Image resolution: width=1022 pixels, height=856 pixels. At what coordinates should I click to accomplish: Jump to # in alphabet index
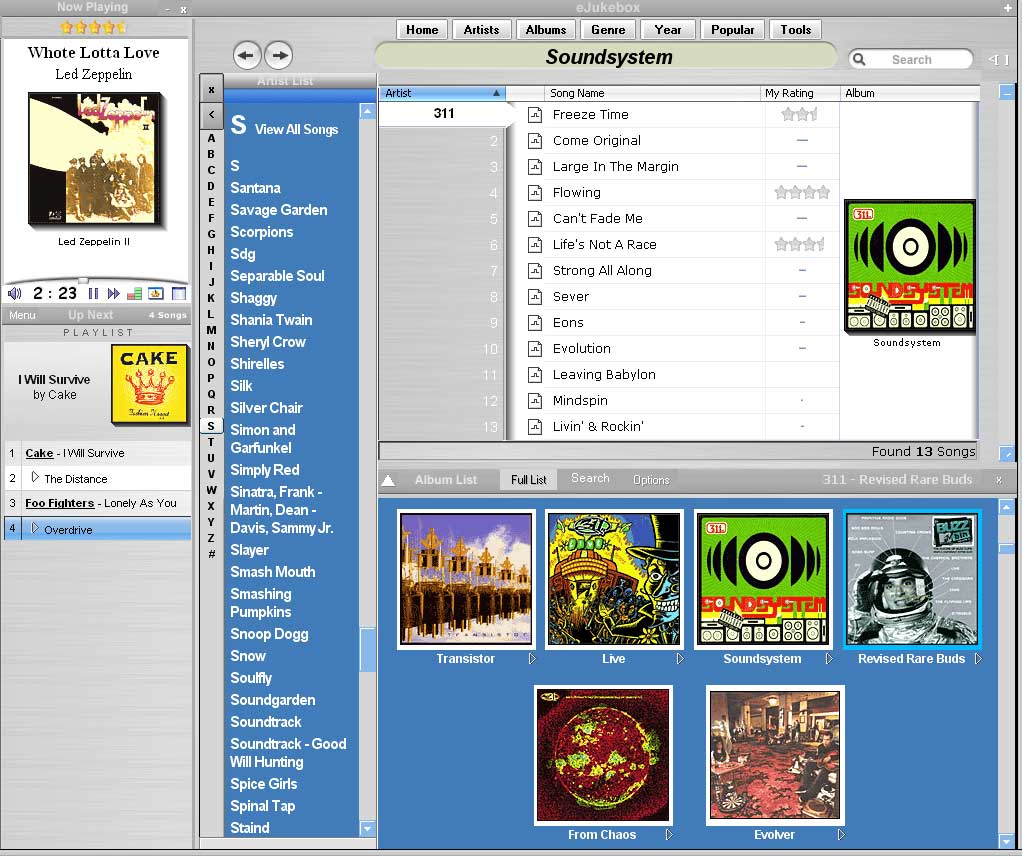point(211,554)
